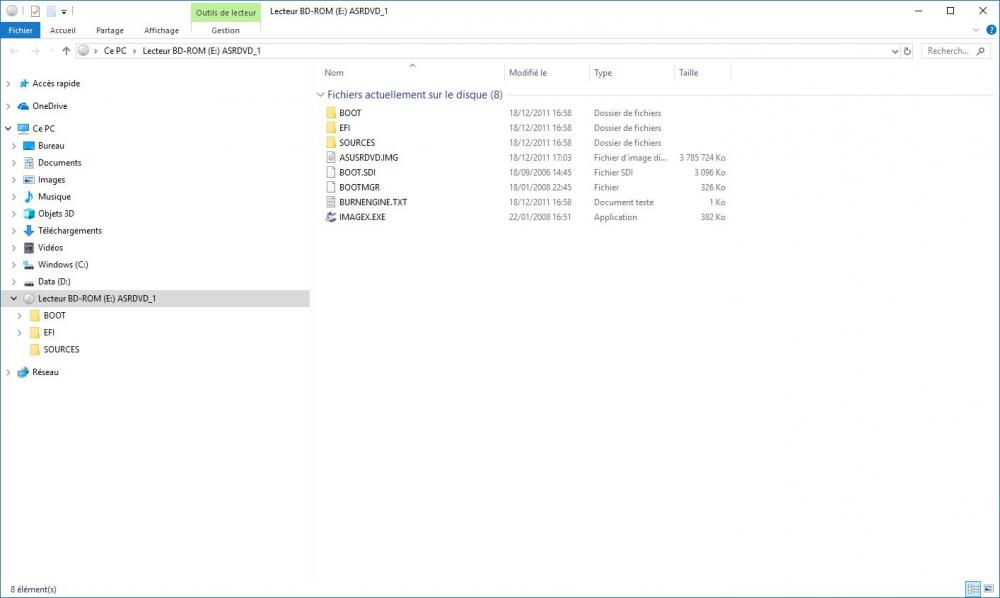Select the BURNENGINE.TXT text document icon
Image resolution: width=1000 pixels, height=598 pixels.
(332, 202)
